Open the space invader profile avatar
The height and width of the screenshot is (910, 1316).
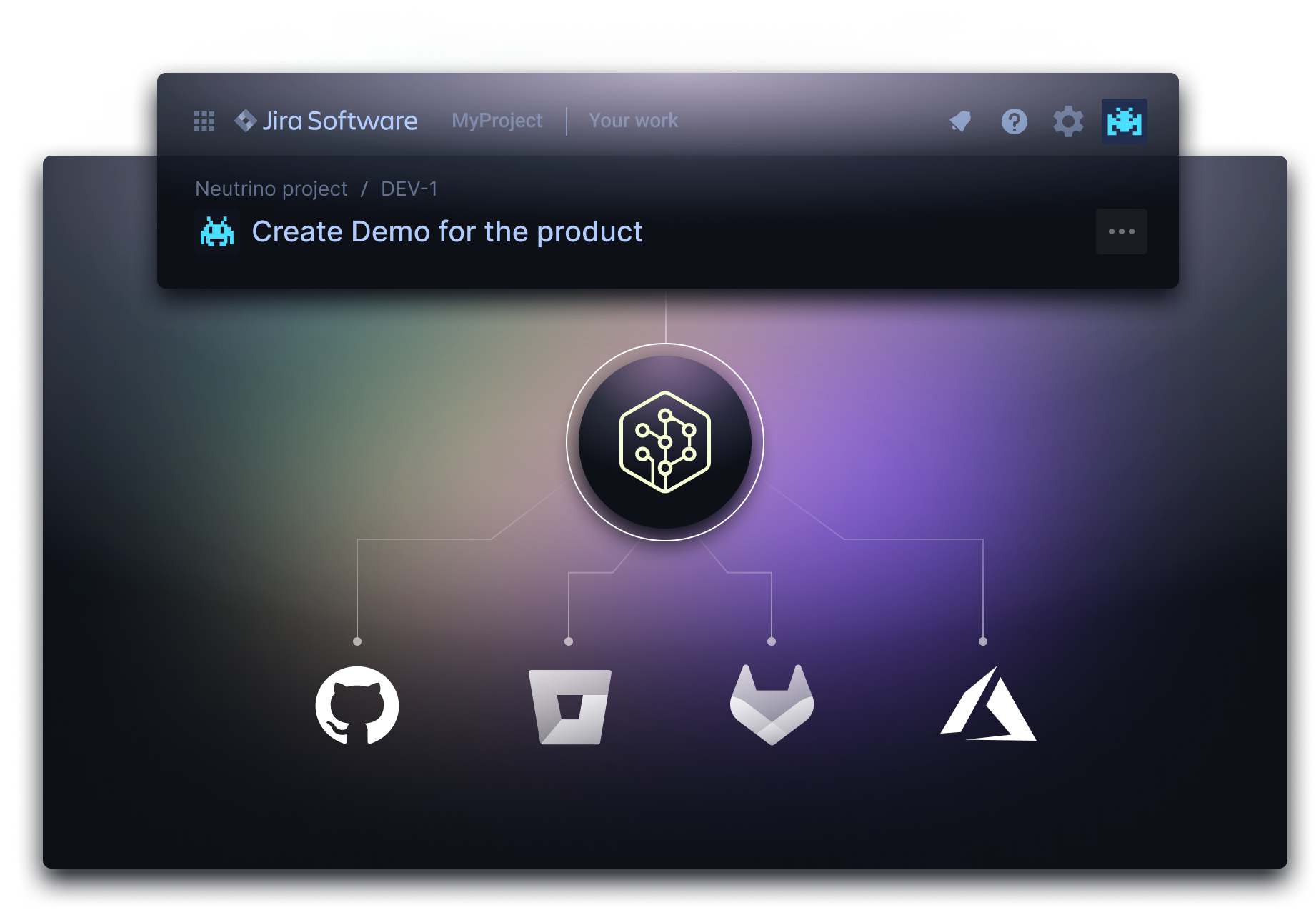tap(1124, 121)
